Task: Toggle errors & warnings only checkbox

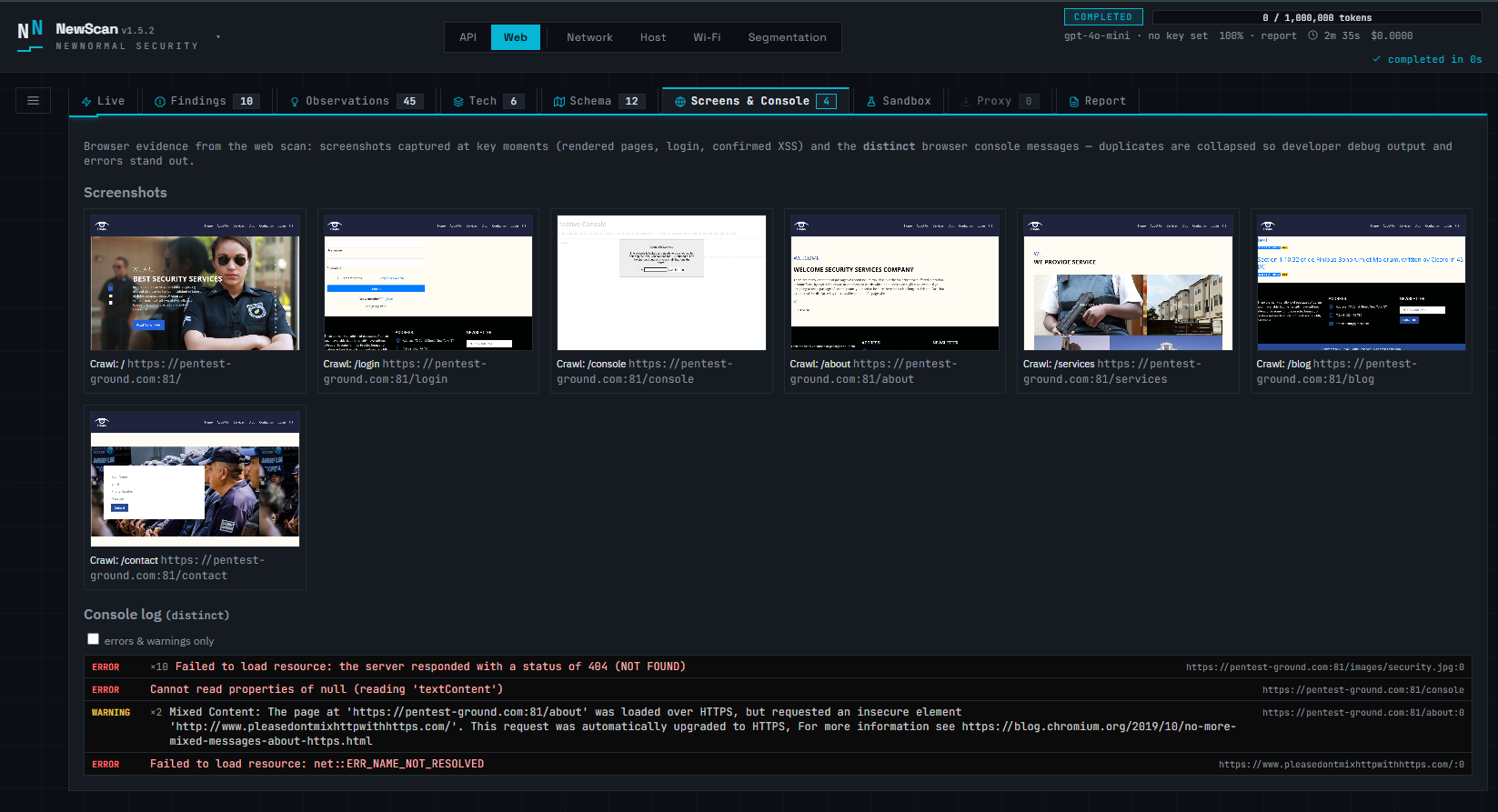Action: (93, 639)
